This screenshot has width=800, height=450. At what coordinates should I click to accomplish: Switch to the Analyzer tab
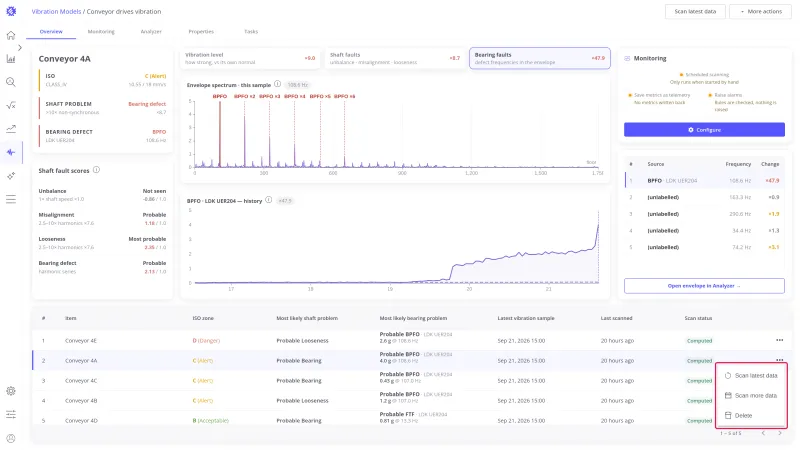tap(151, 32)
